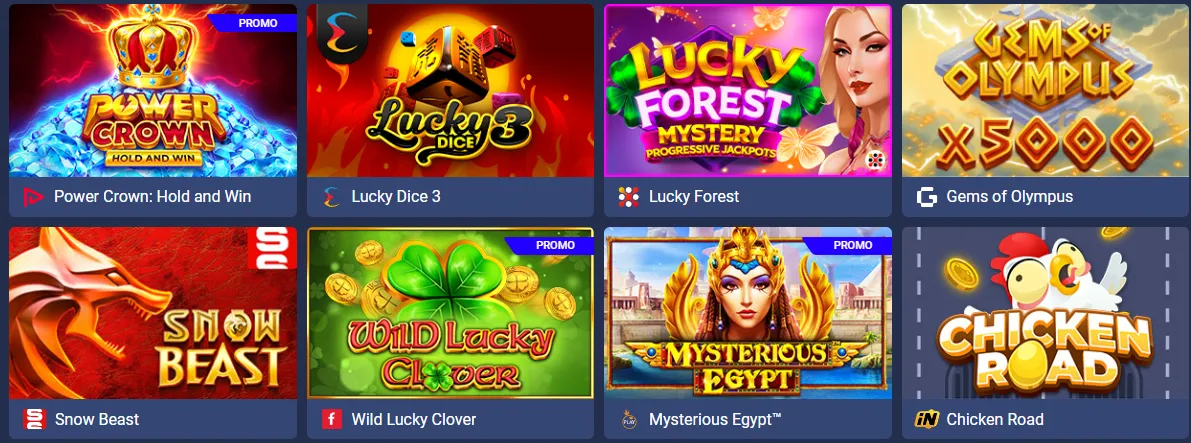Click the G provider icon for Gems of Olympus
1191x443 pixels.
[927, 197]
